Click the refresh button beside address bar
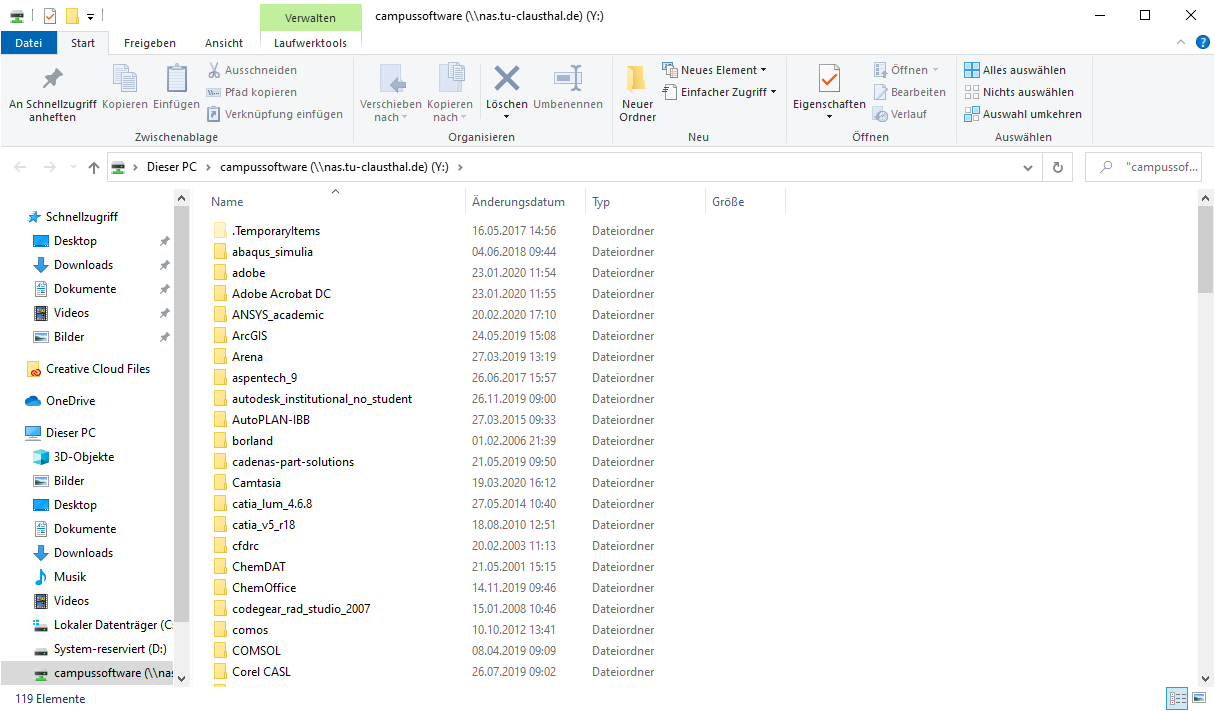The width and height of the screenshot is (1215, 711). [x=1058, y=168]
